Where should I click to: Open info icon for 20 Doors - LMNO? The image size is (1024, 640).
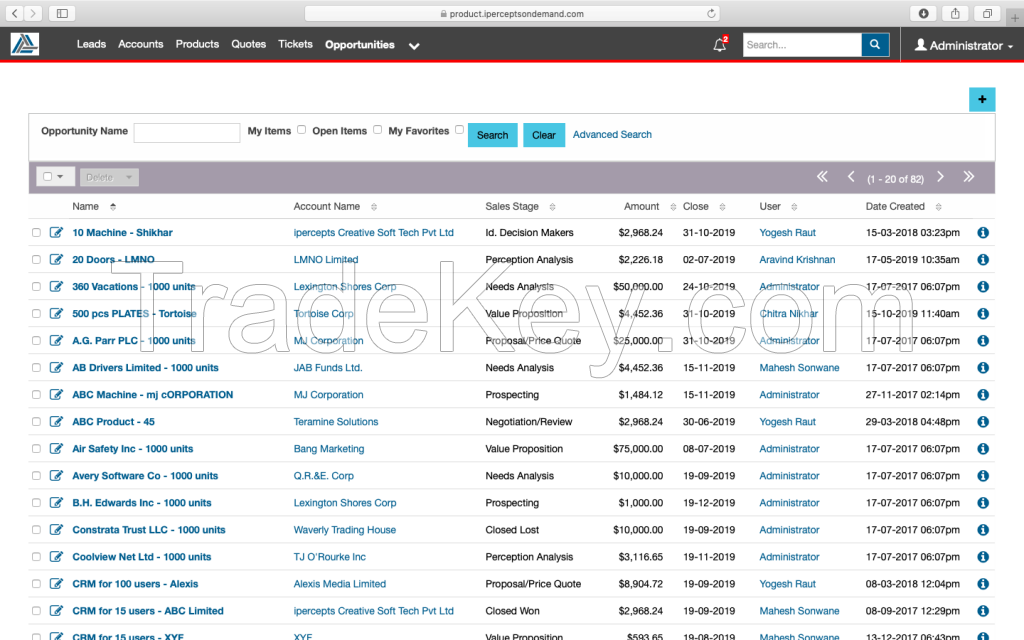(982, 260)
